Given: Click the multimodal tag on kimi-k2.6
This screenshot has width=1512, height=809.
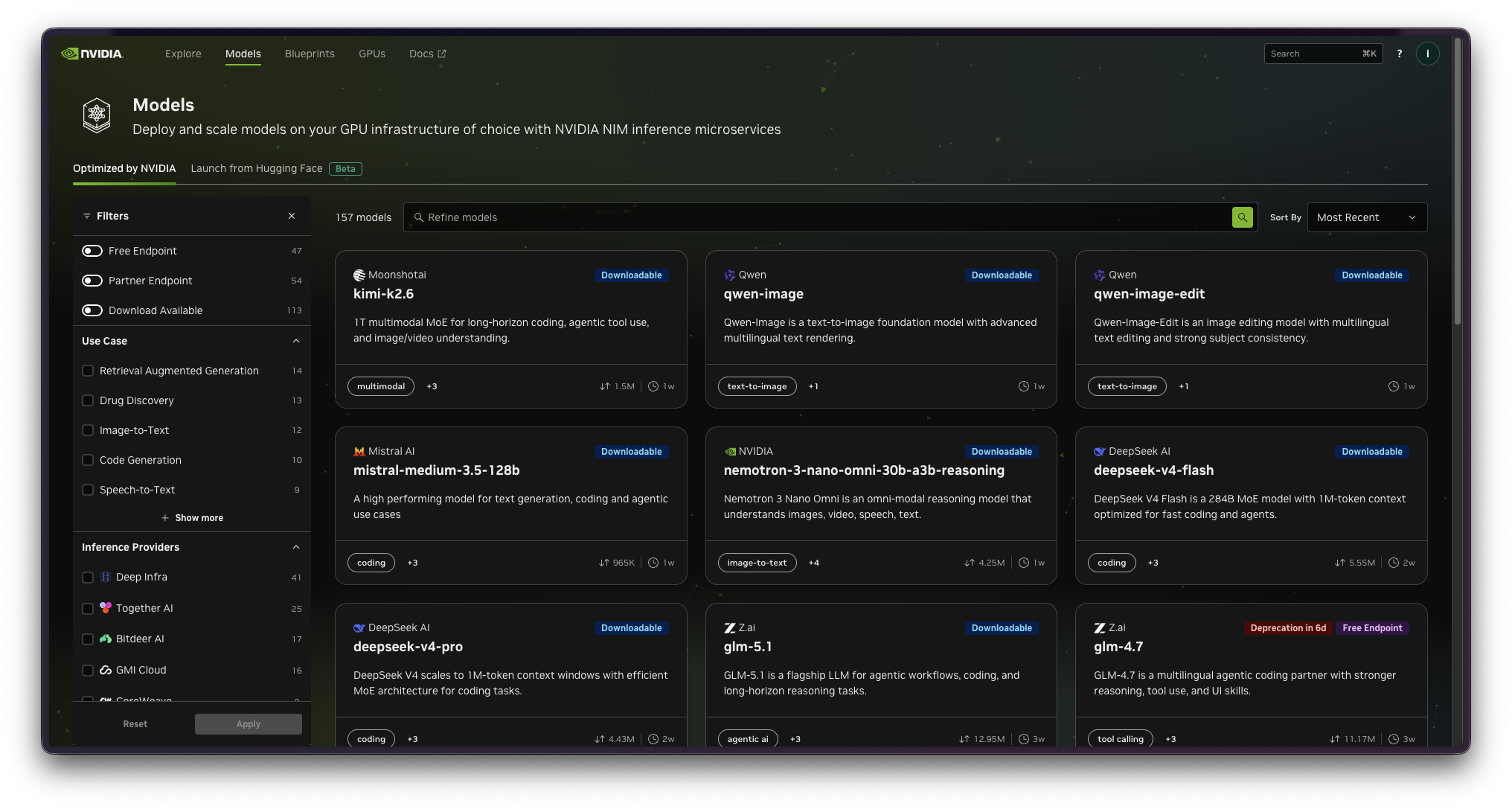Looking at the screenshot, I should pos(381,386).
